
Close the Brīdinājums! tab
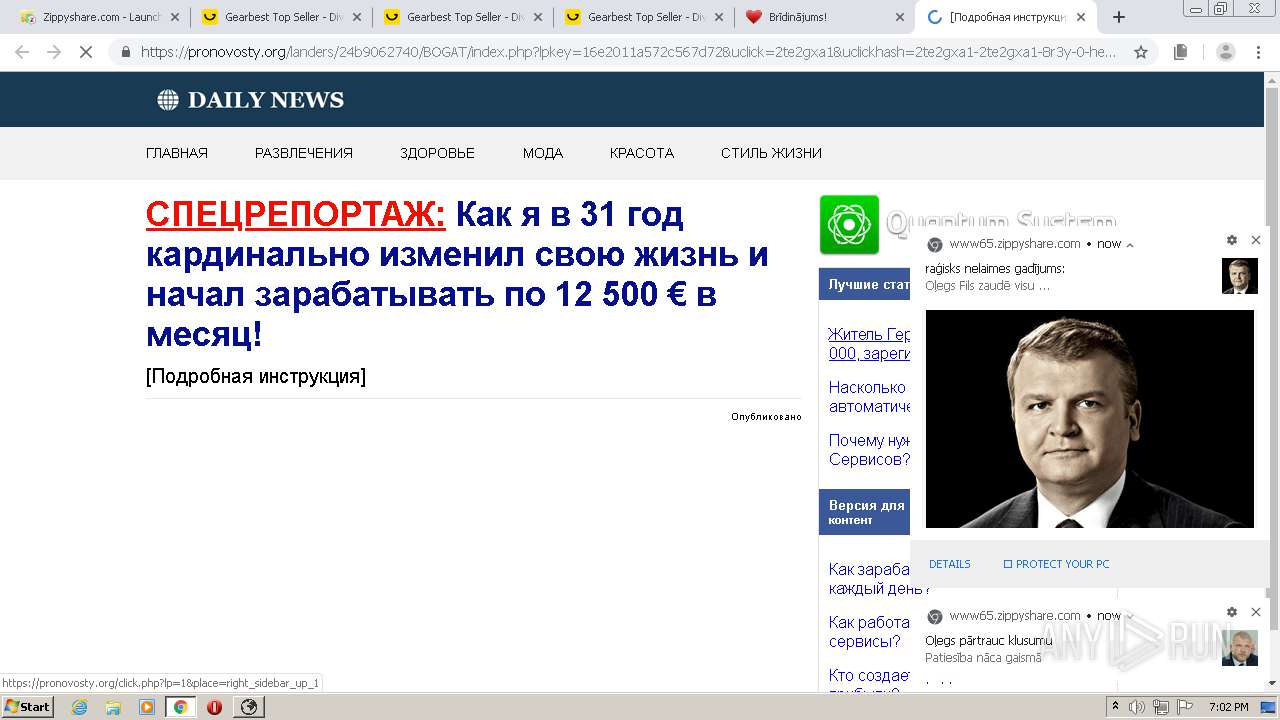click(x=899, y=17)
